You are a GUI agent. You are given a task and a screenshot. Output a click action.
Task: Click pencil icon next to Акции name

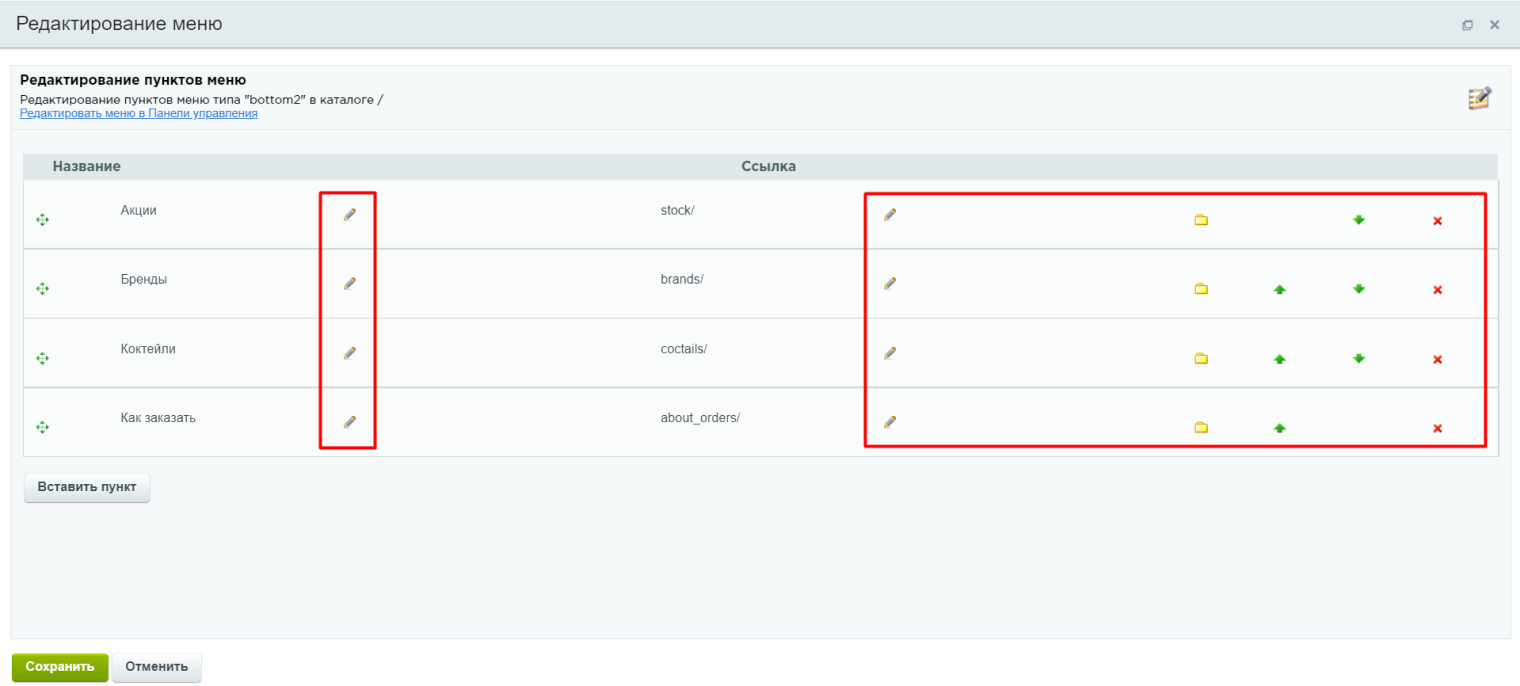(x=350, y=214)
